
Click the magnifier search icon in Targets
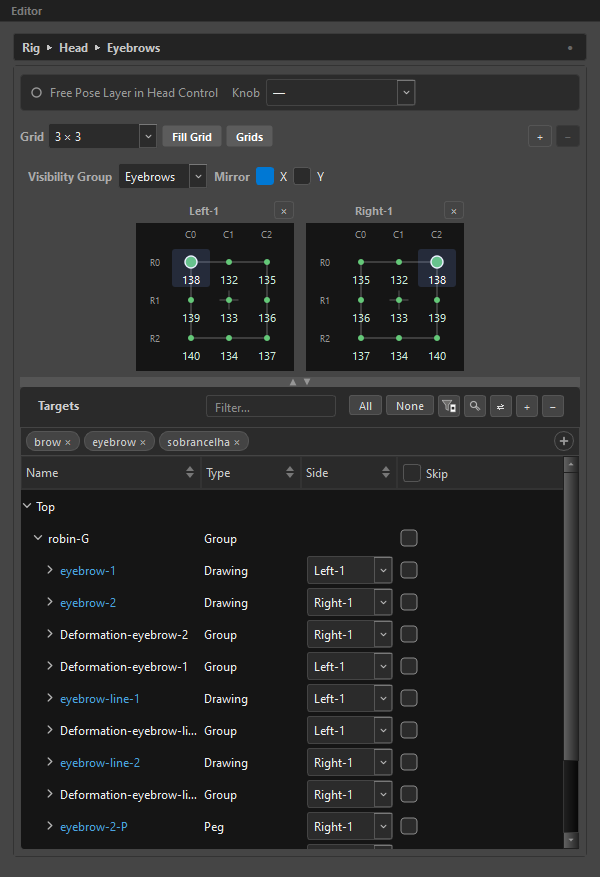click(475, 406)
